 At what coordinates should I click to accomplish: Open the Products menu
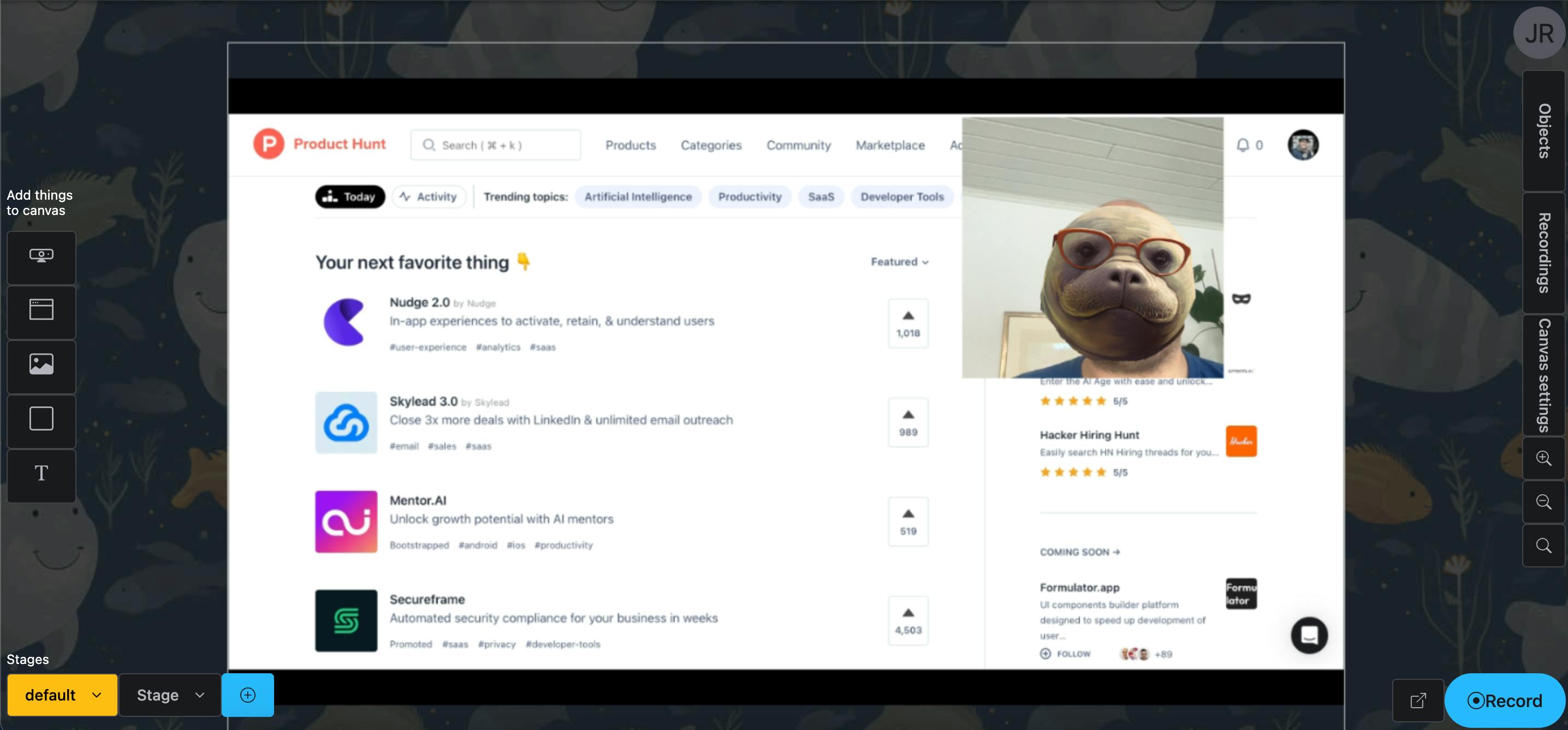click(631, 145)
